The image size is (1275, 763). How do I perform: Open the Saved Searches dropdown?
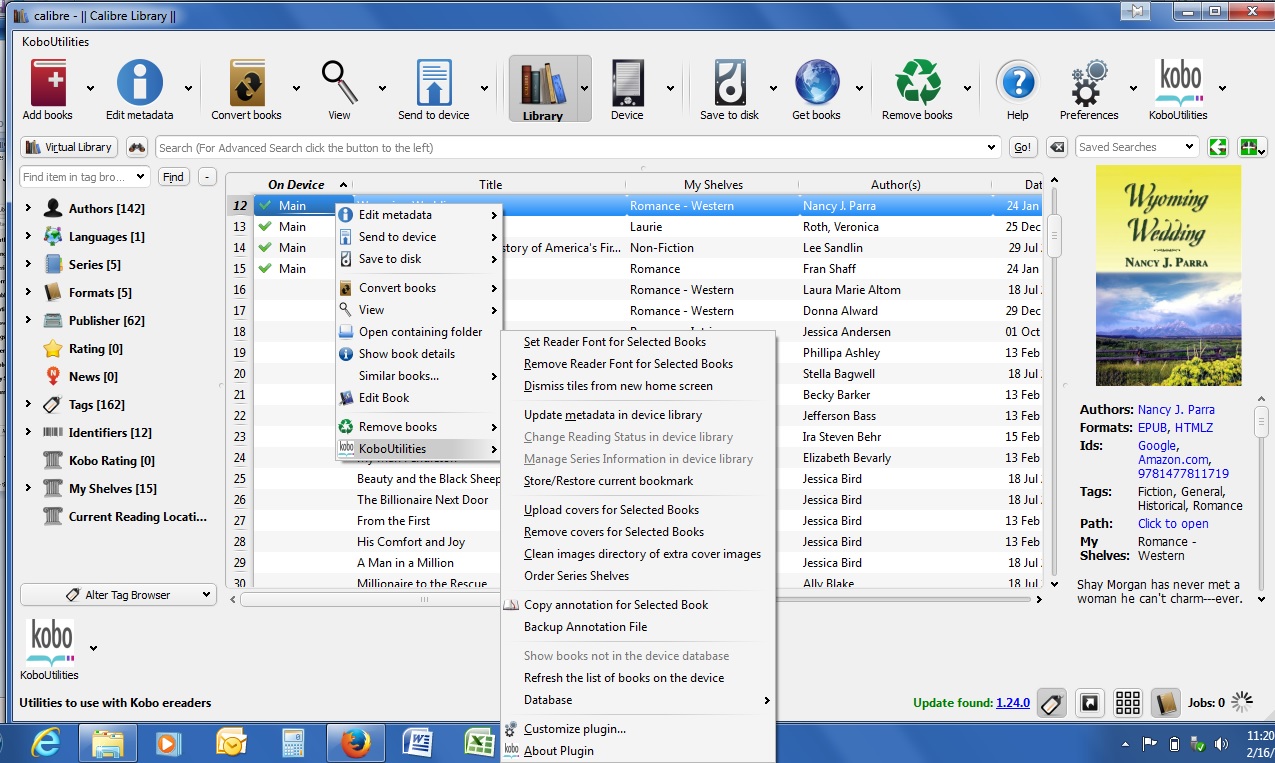1136,147
